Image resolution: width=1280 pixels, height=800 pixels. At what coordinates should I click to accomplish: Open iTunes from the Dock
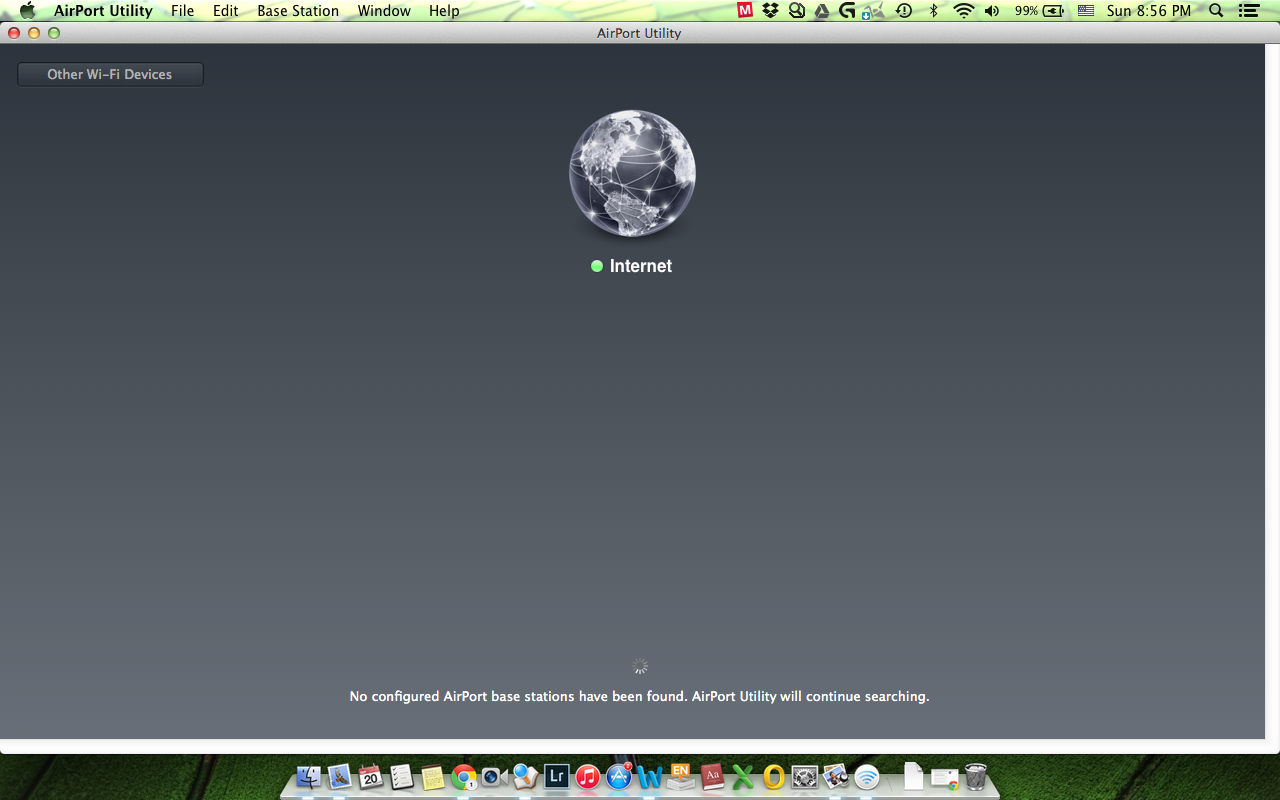pyautogui.click(x=588, y=777)
